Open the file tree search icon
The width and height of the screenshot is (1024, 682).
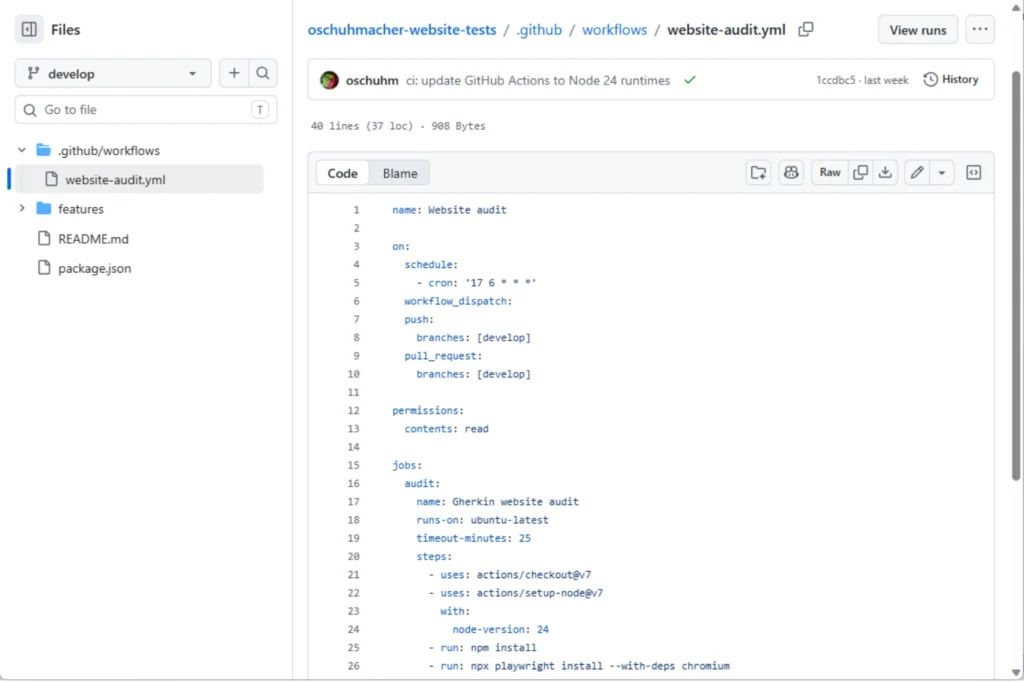(263, 73)
